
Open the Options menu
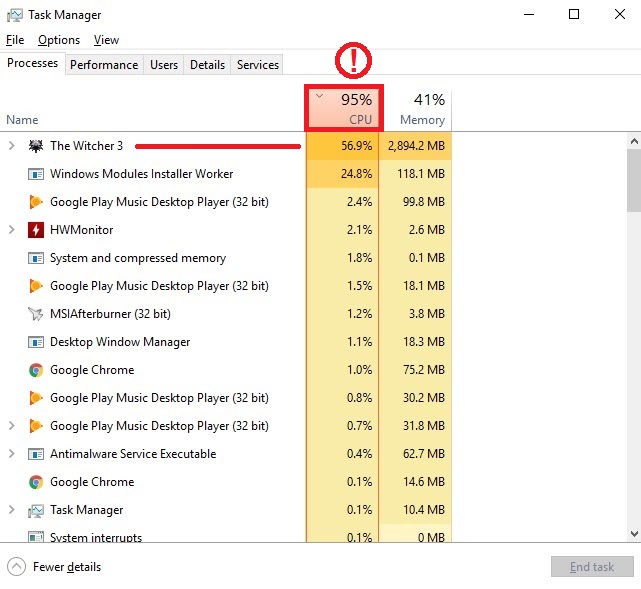pyautogui.click(x=59, y=40)
